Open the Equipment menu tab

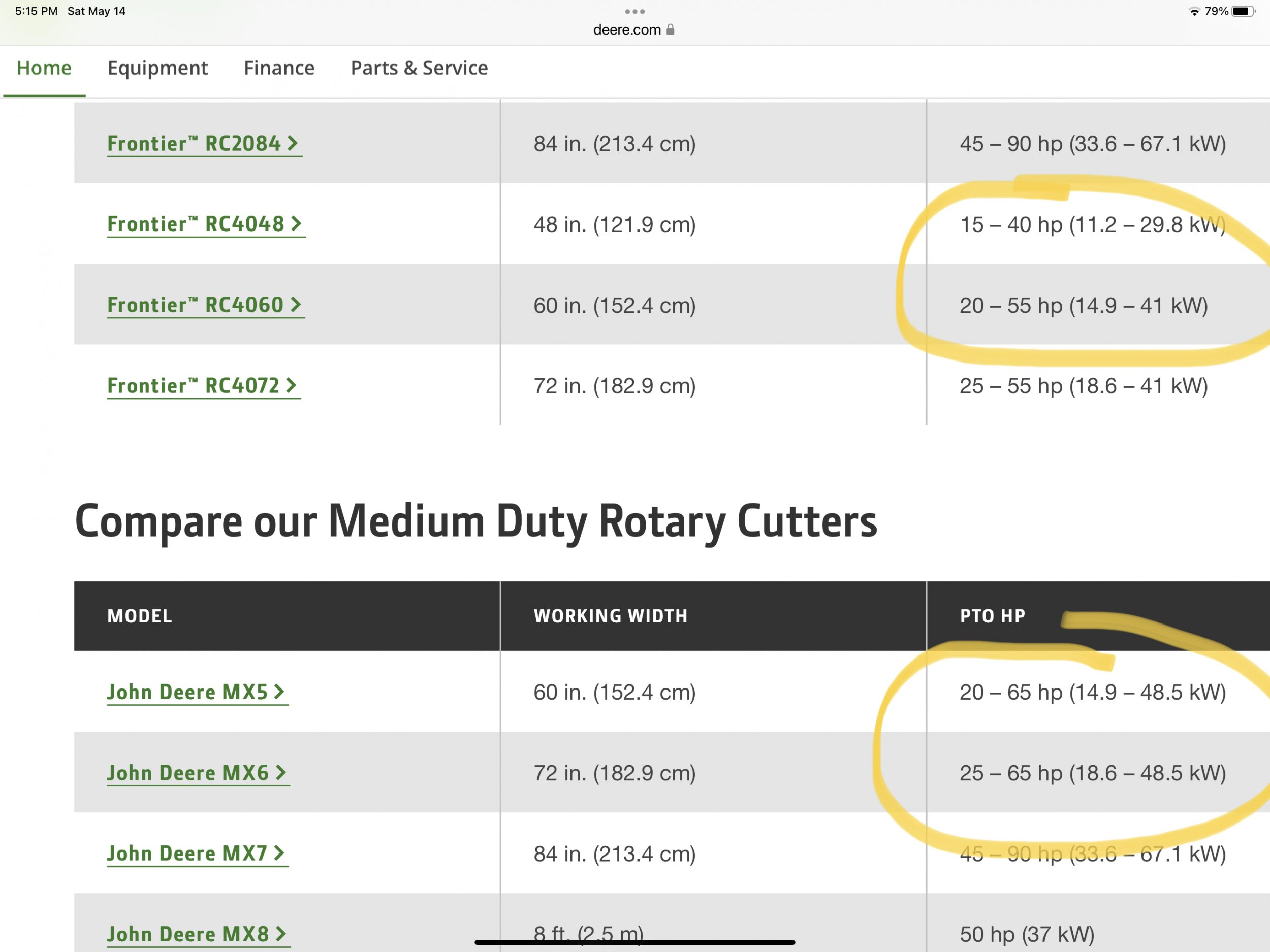pos(157,68)
